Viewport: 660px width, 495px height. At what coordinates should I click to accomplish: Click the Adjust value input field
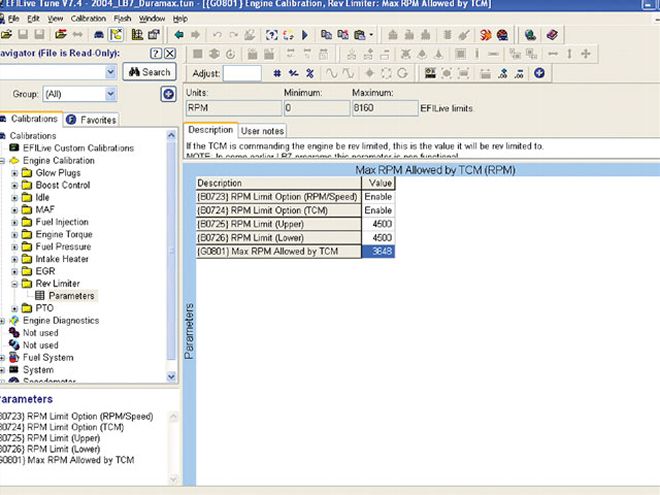(242, 73)
